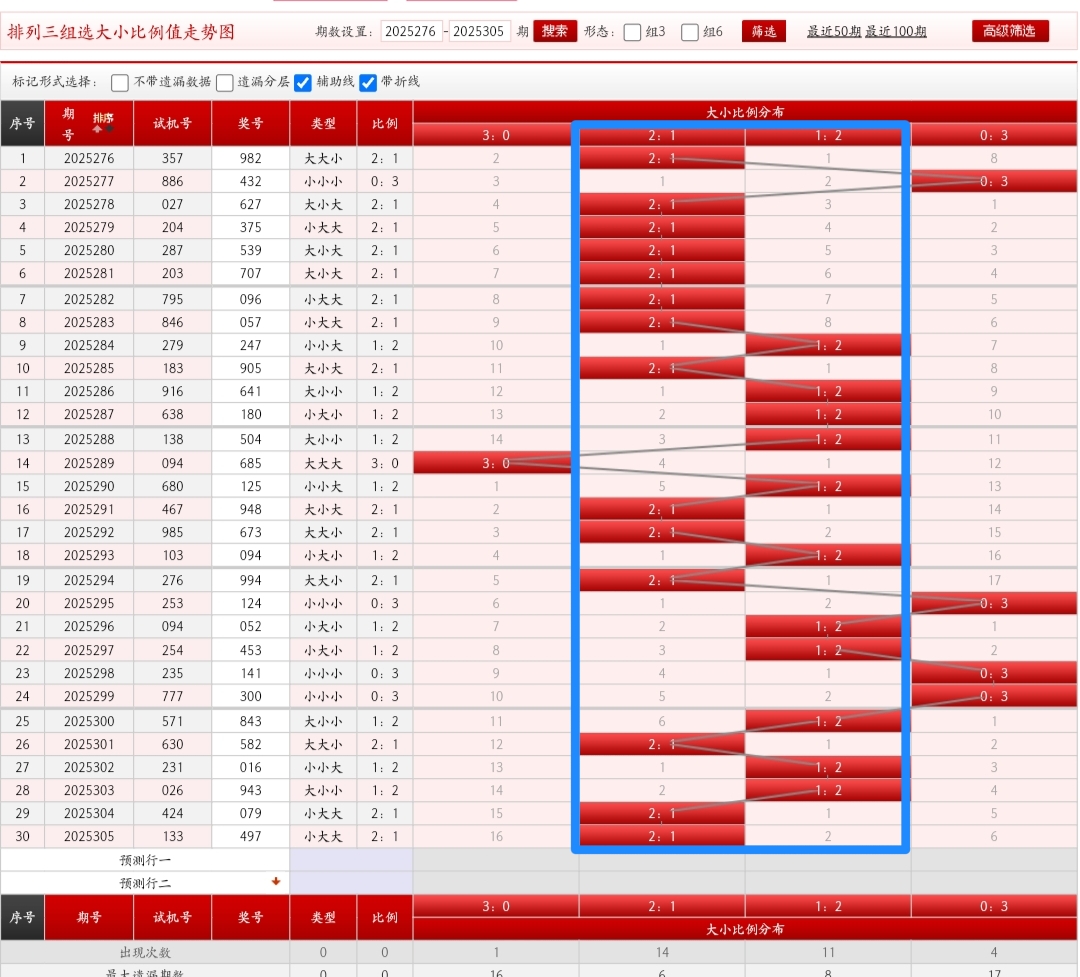The width and height of the screenshot is (1080, 977).
Task: Click the 筛选 filter button
Action: 764,32
